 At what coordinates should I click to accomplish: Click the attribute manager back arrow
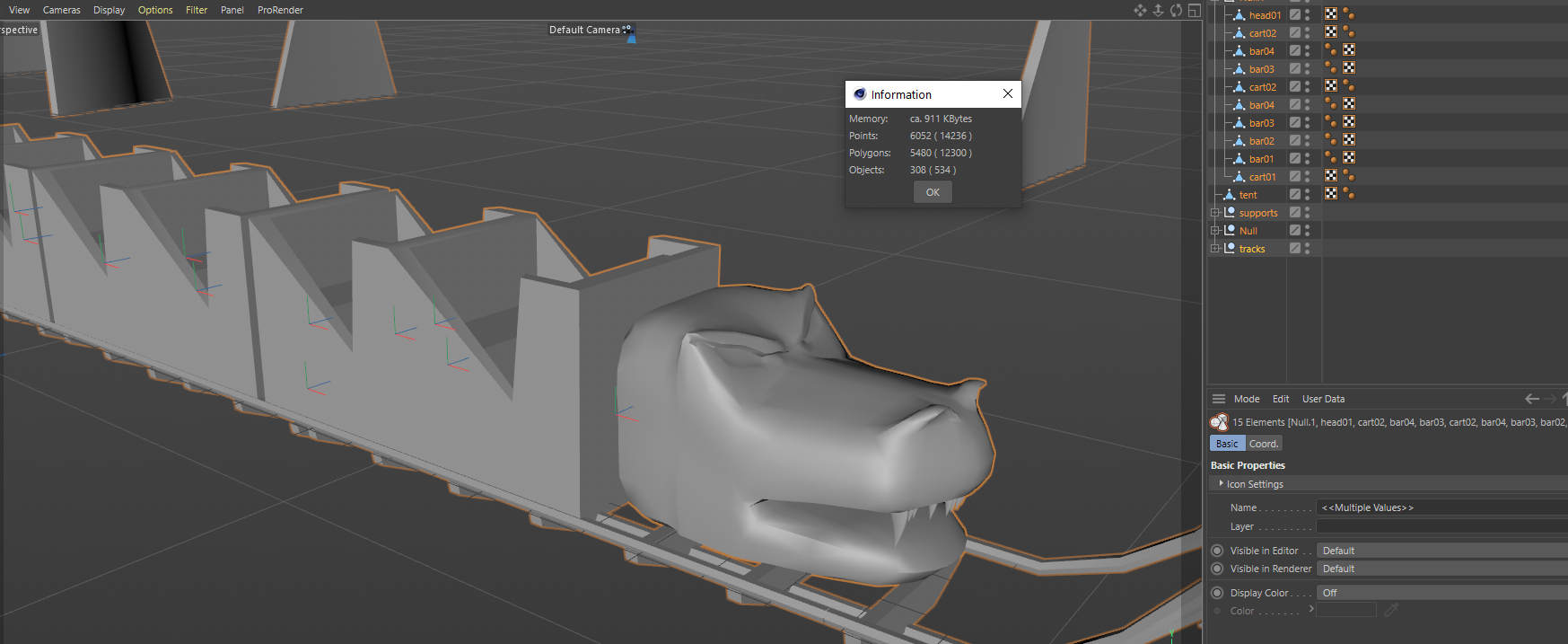pyautogui.click(x=1532, y=399)
